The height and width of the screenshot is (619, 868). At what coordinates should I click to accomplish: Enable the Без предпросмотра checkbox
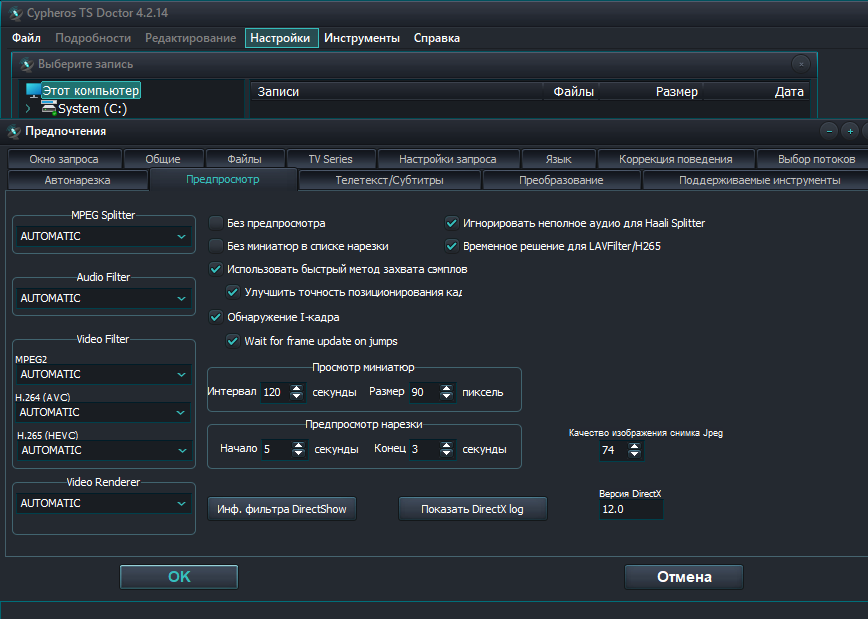tap(216, 223)
